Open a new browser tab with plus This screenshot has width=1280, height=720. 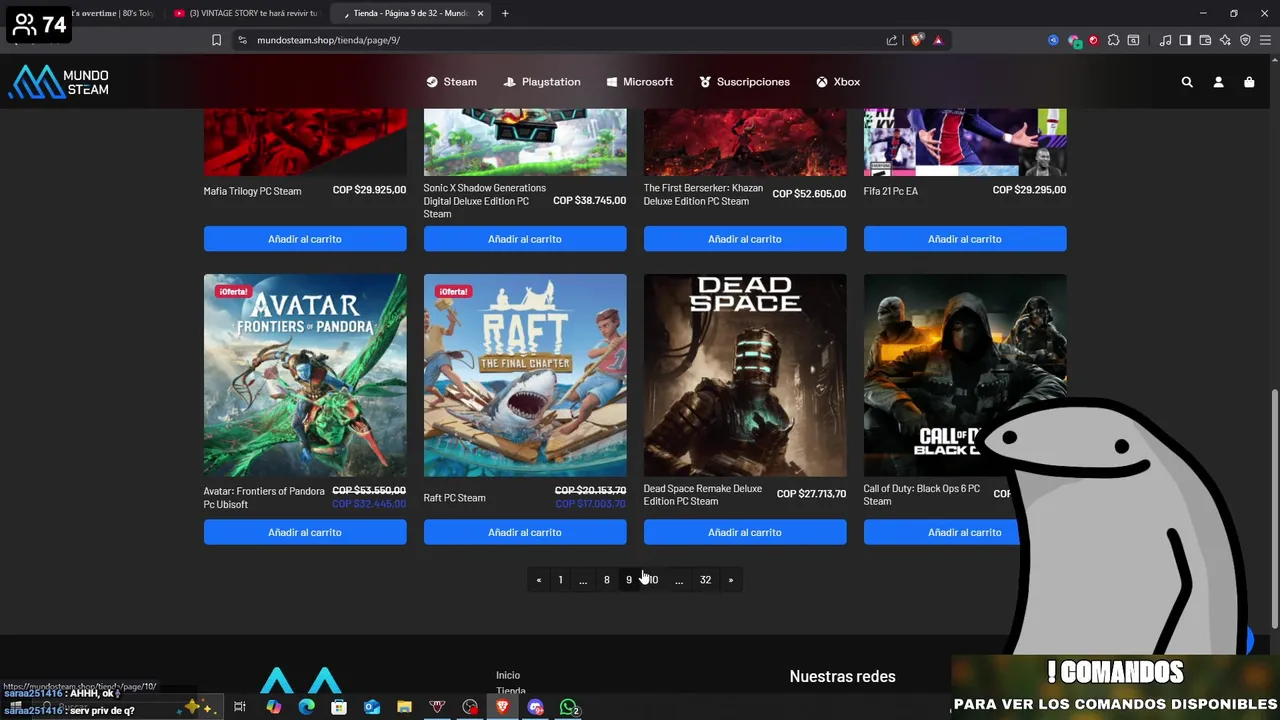tap(505, 13)
